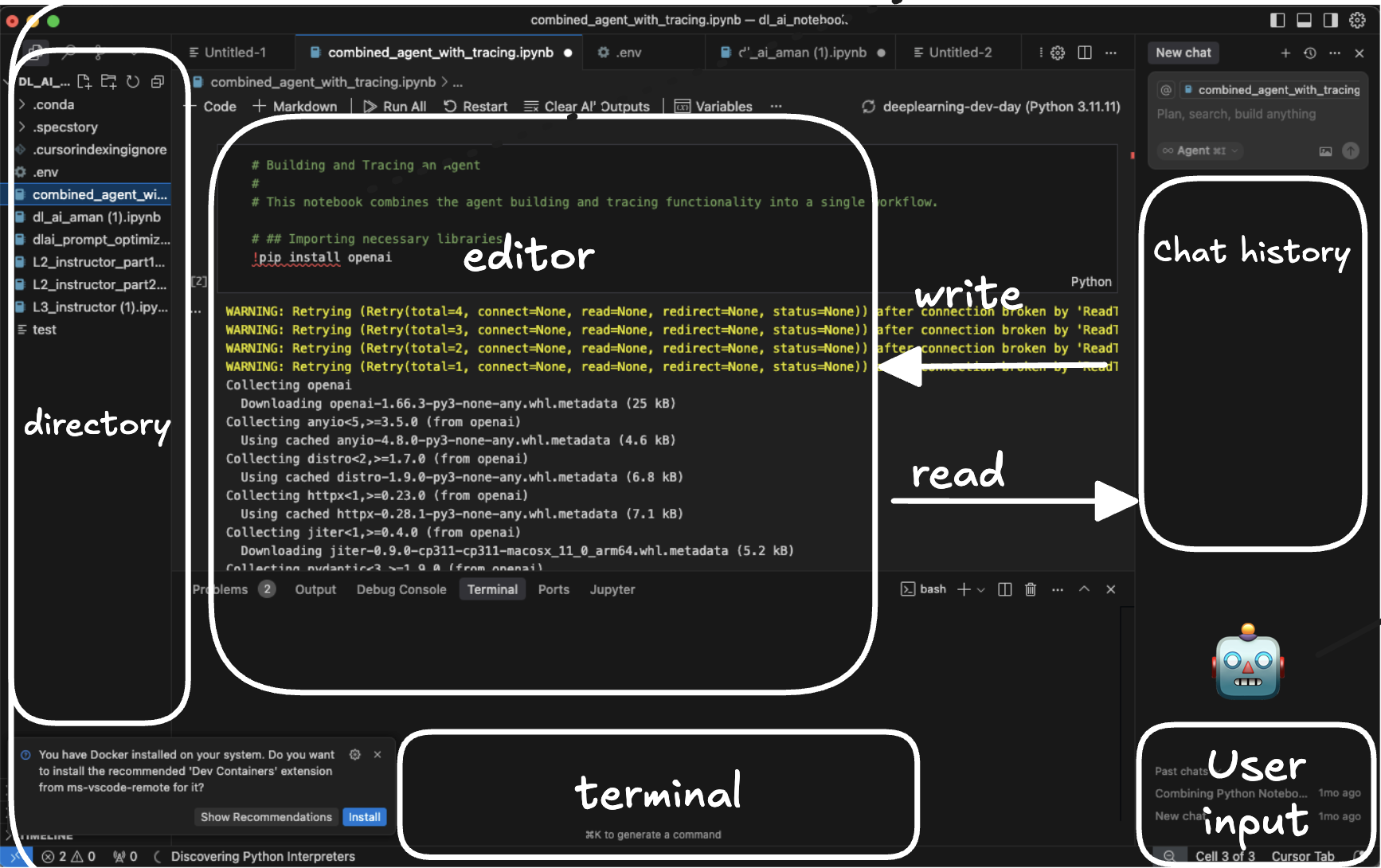Kill the bash terminal with the trash icon
1381x868 pixels.
tap(1031, 589)
